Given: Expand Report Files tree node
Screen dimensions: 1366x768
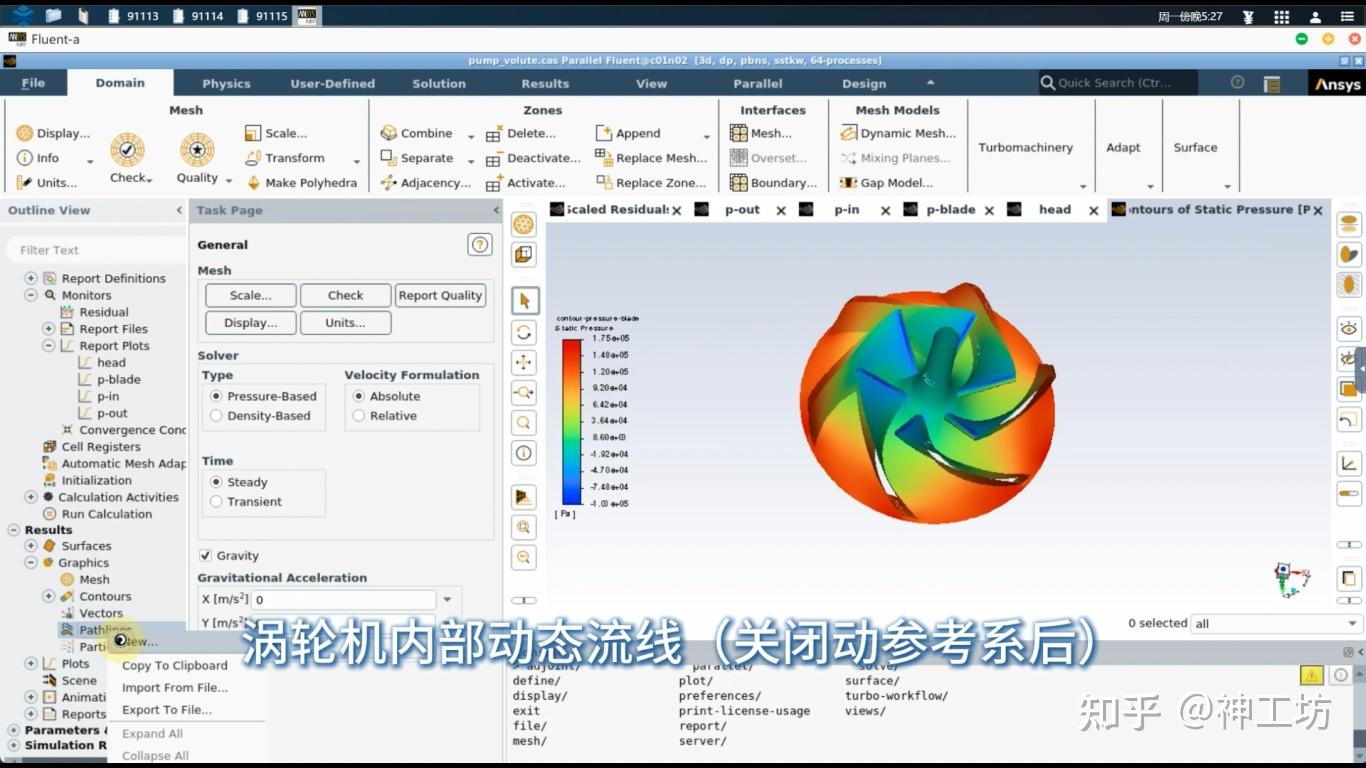Looking at the screenshot, I should click(x=48, y=329).
